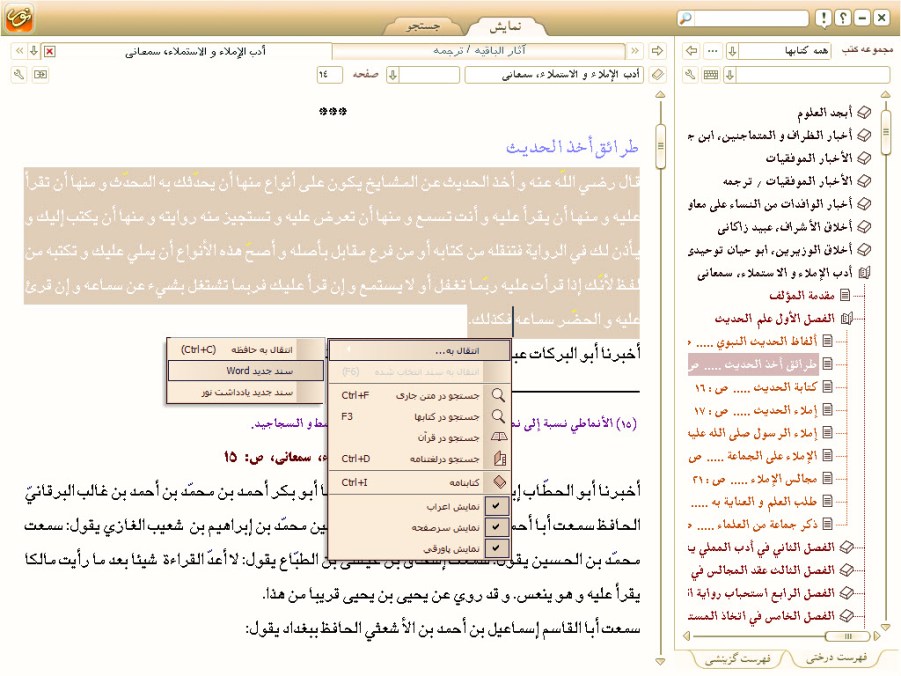
Task: Click the page icon beside کتابة الحدیث
Action: 827,387
